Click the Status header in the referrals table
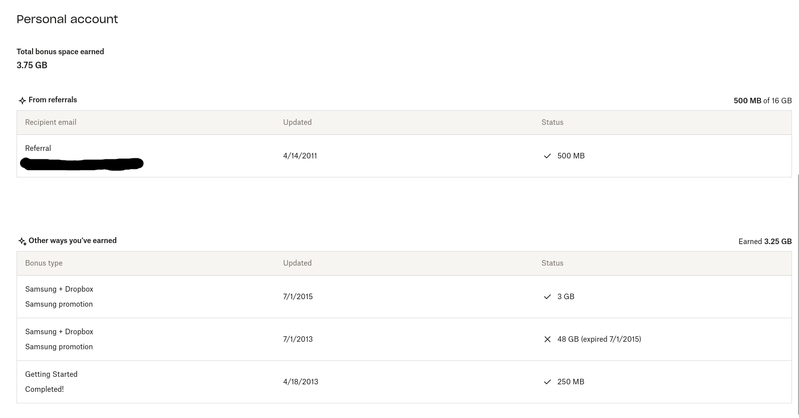799x418 pixels. click(552, 122)
